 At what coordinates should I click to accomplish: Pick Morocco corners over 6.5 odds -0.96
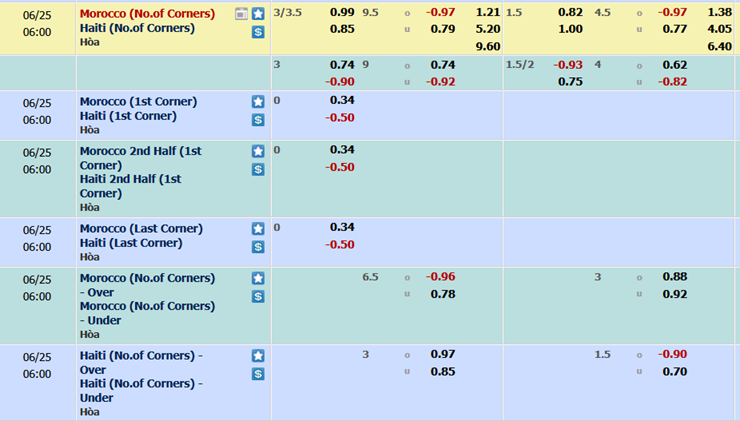(440, 277)
